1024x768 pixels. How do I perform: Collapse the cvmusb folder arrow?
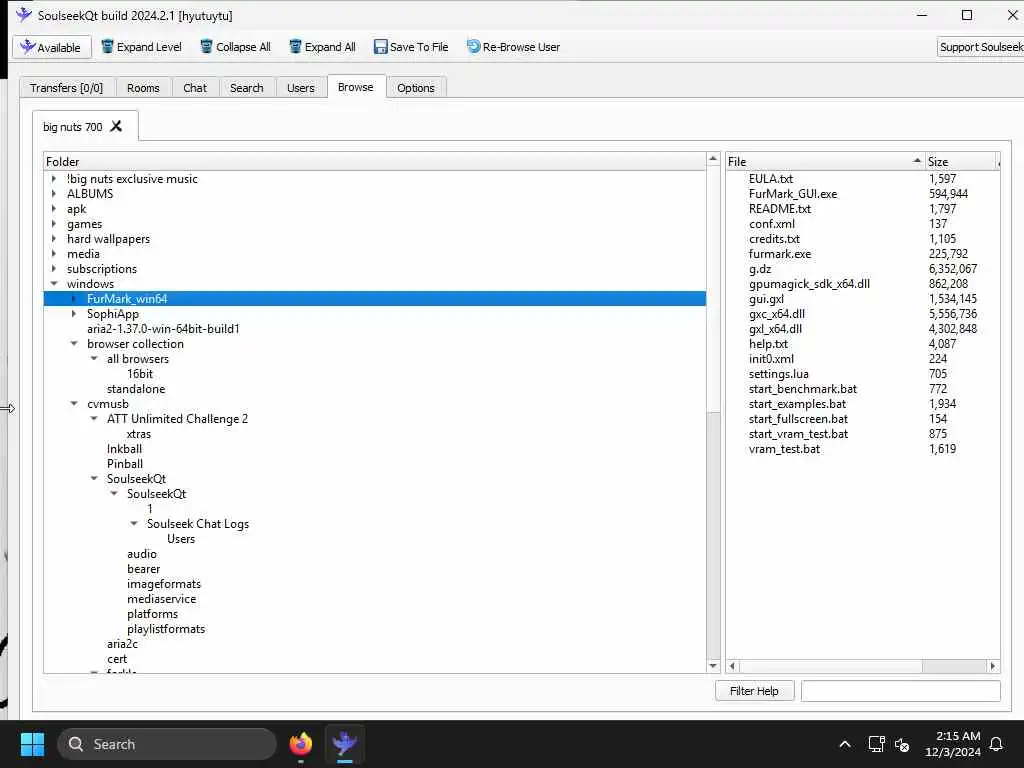[x=74, y=404]
